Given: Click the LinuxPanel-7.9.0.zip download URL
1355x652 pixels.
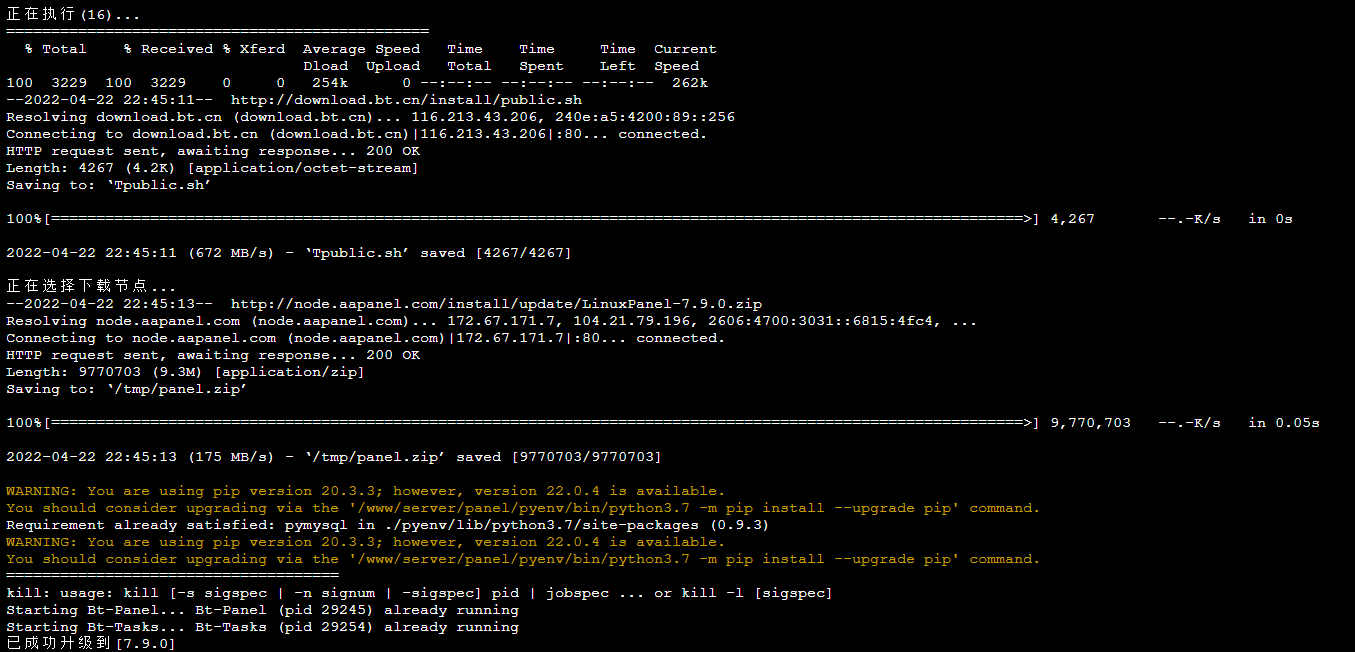Looking at the screenshot, I should pyautogui.click(x=496, y=304).
